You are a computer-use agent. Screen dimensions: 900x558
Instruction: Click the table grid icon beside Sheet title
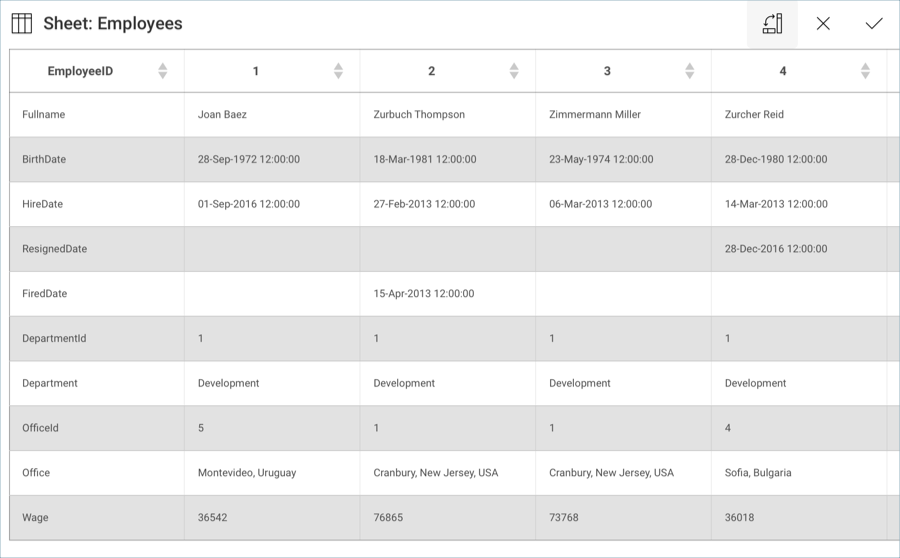click(x=22, y=23)
